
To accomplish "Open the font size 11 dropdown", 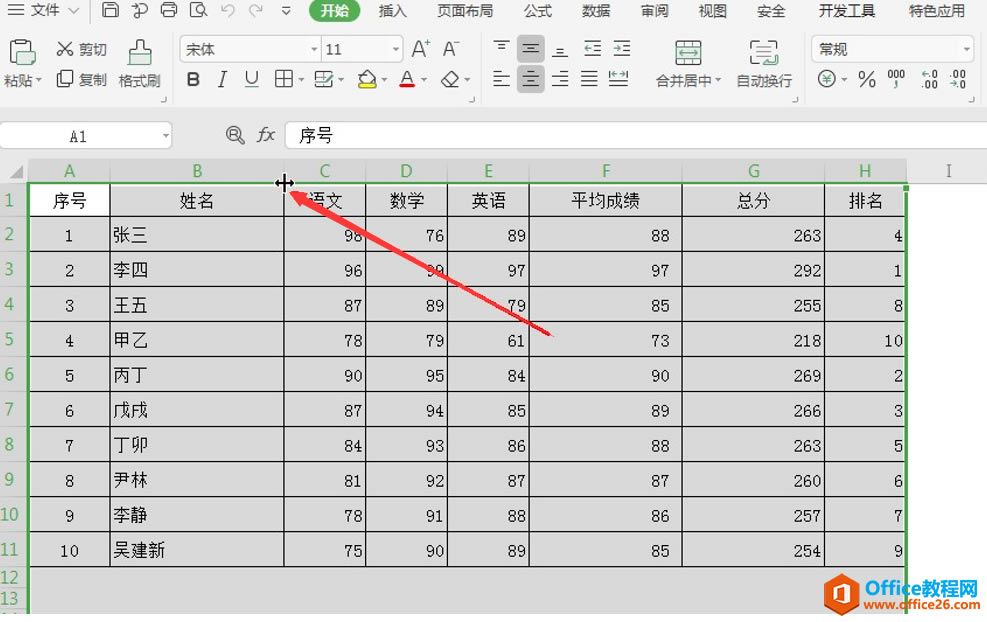I will (396, 49).
